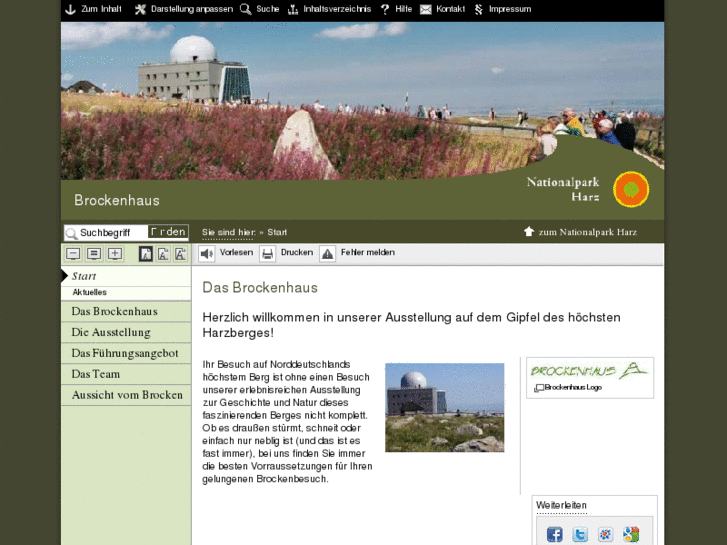Click the Brockenhaus Logo caption text
The image size is (727, 545).
[573, 388]
